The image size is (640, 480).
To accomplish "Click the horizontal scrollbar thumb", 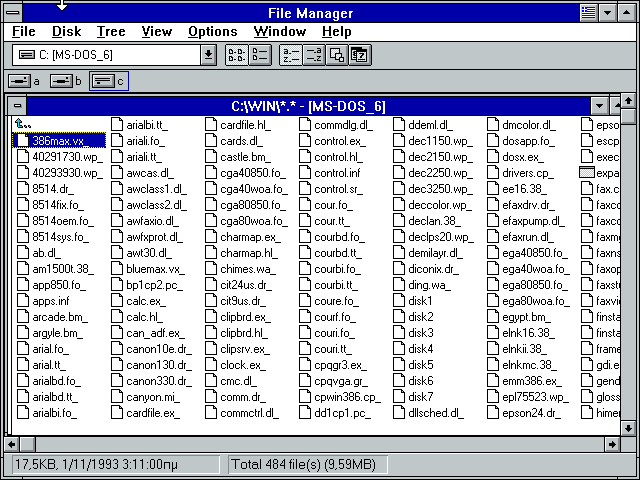I will pos(28,444).
